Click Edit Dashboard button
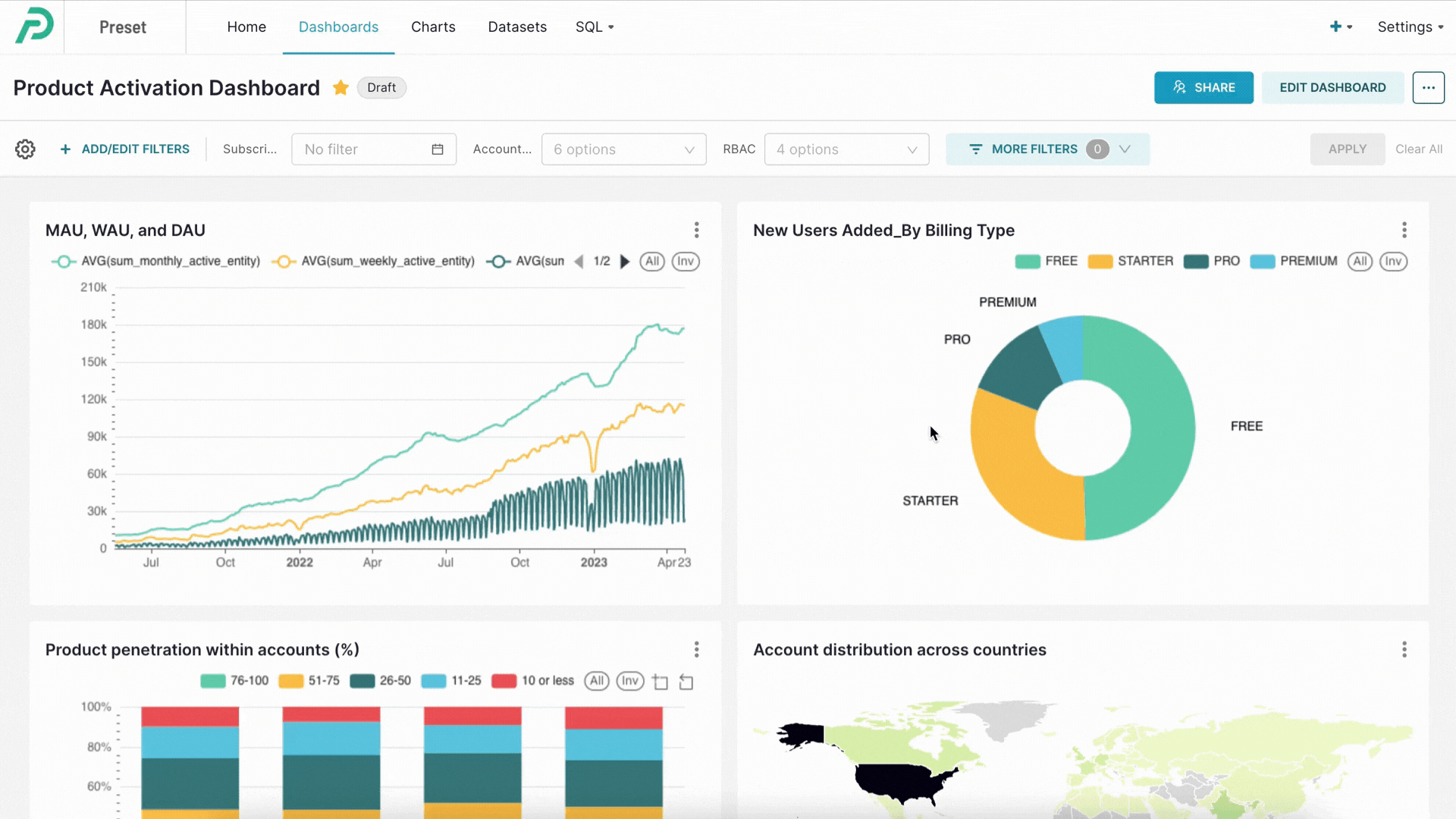Image resolution: width=1456 pixels, height=819 pixels. pyautogui.click(x=1332, y=87)
